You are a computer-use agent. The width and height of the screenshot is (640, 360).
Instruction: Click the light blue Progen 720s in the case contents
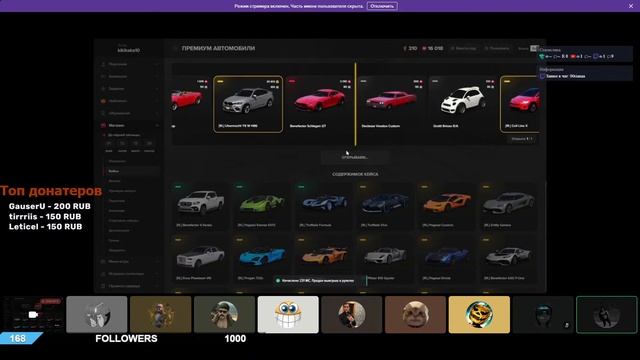[262, 259]
